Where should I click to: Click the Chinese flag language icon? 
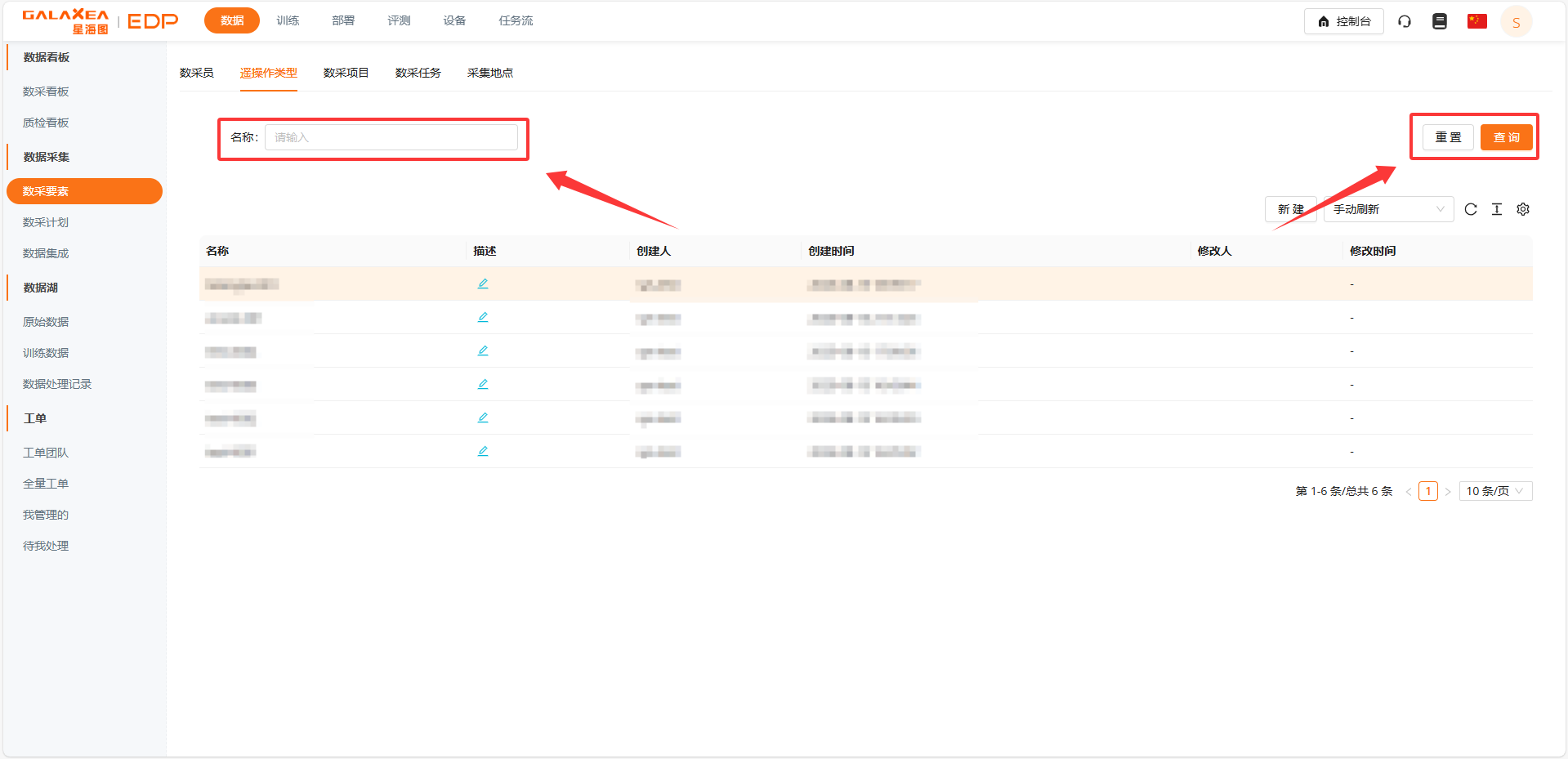tap(1476, 21)
